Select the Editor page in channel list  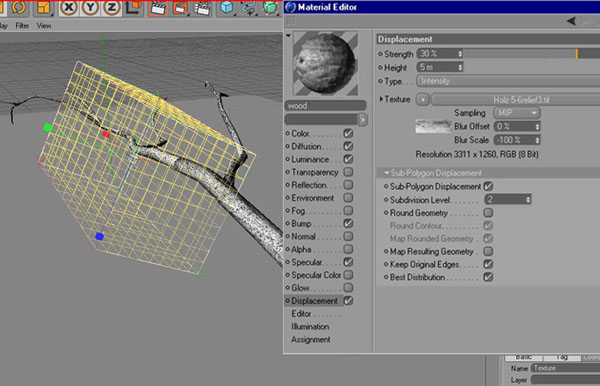tap(301, 314)
